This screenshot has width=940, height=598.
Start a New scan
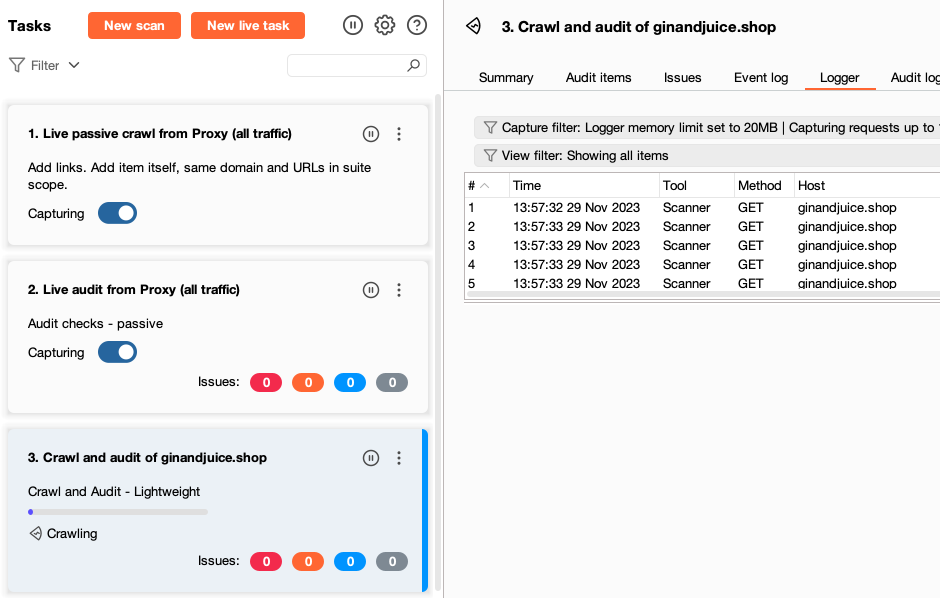(134, 26)
